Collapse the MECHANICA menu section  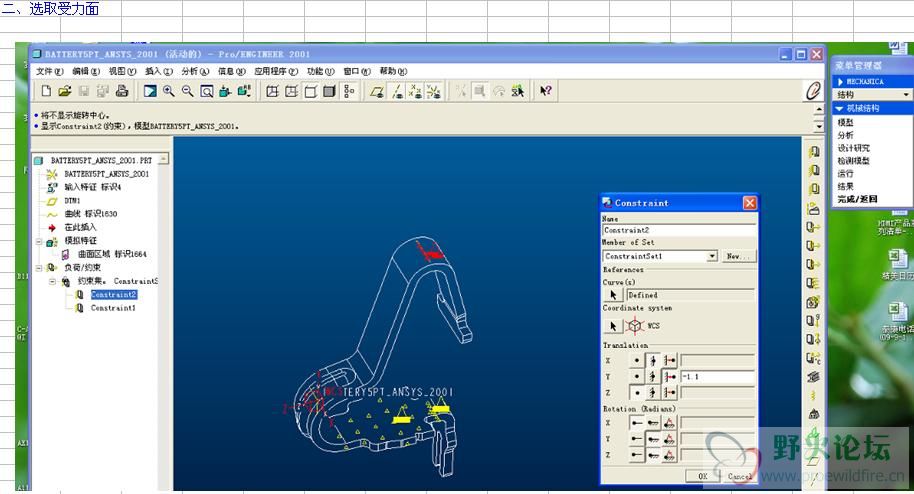(x=840, y=82)
